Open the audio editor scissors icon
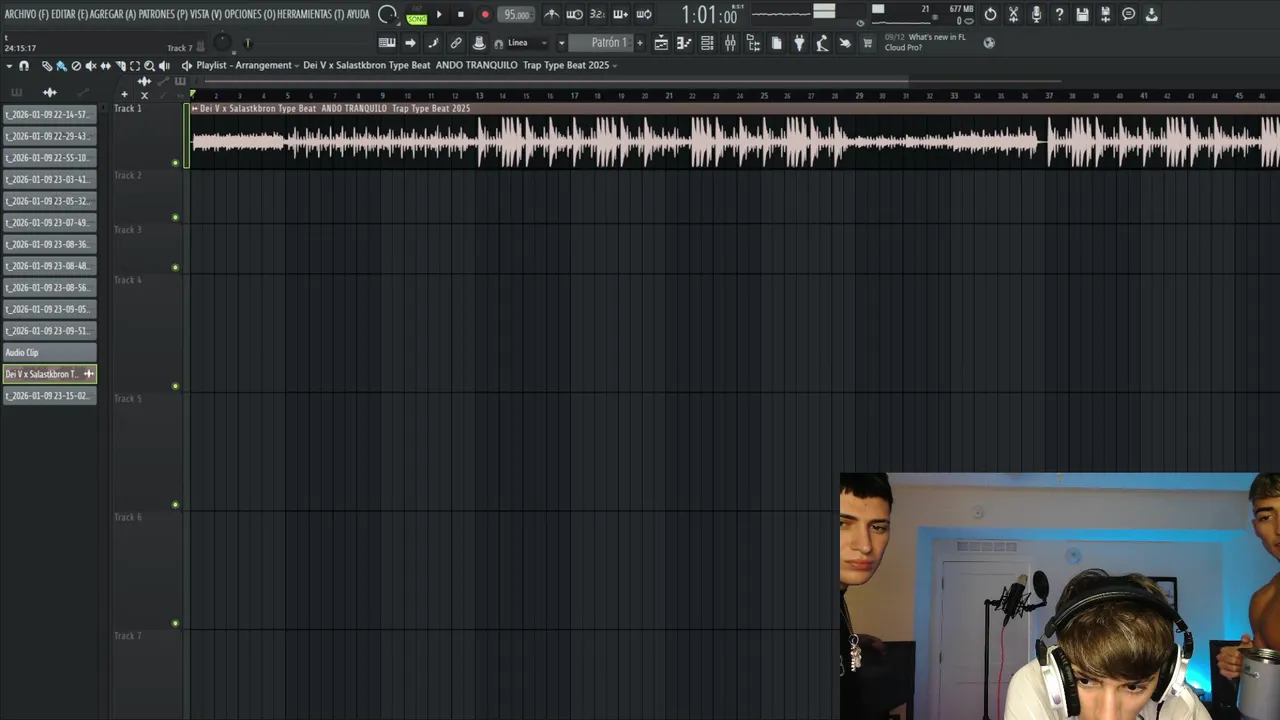This screenshot has width=1280, height=720. (1013, 14)
